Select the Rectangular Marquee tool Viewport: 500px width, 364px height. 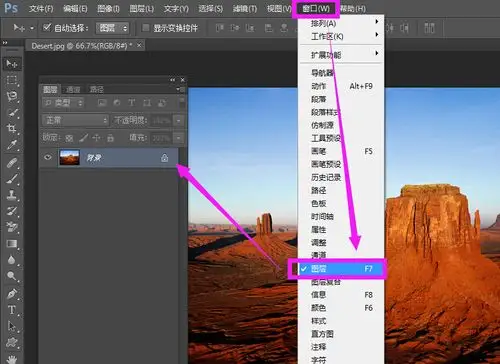[12, 80]
